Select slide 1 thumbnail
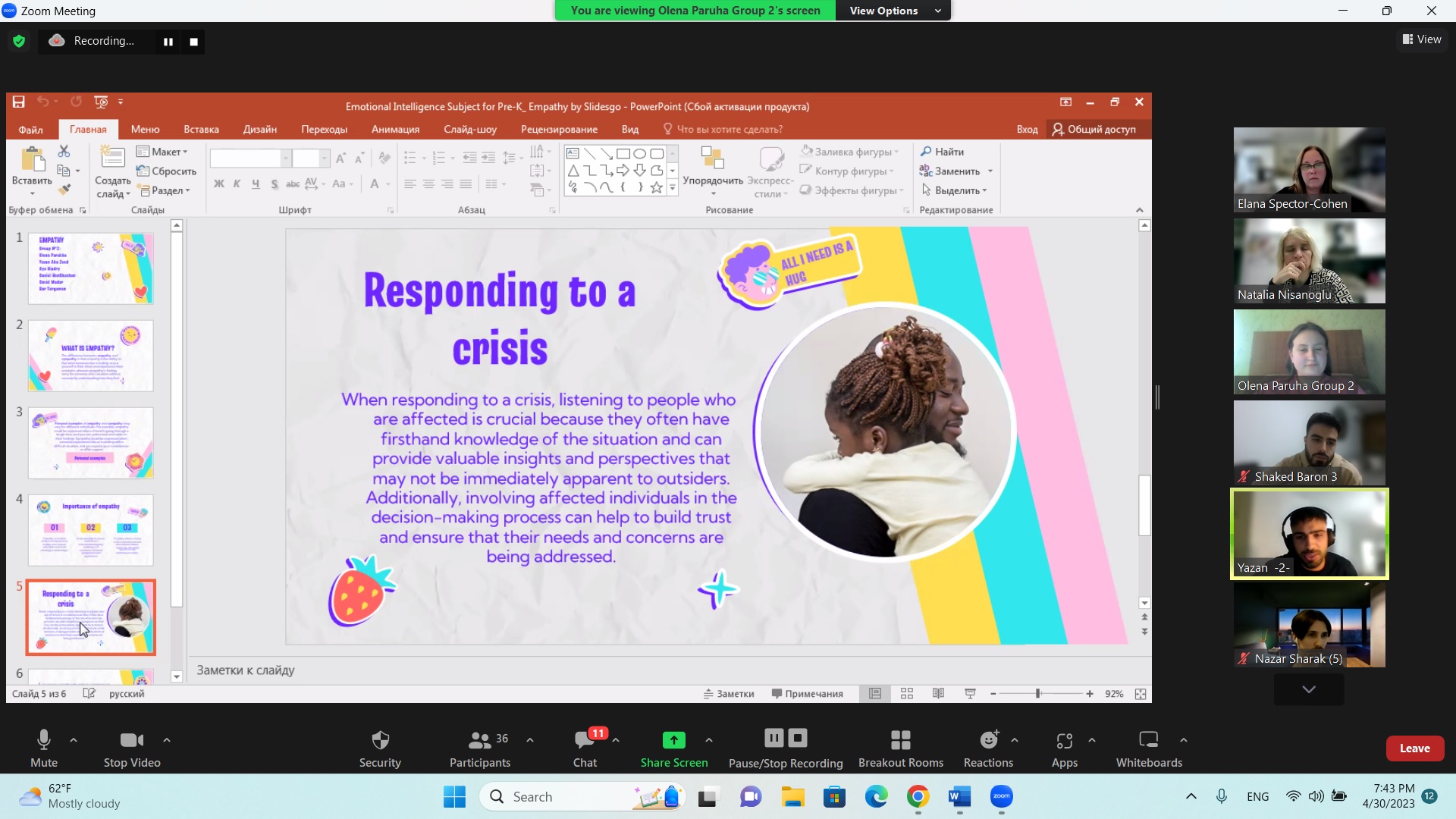 [91, 268]
